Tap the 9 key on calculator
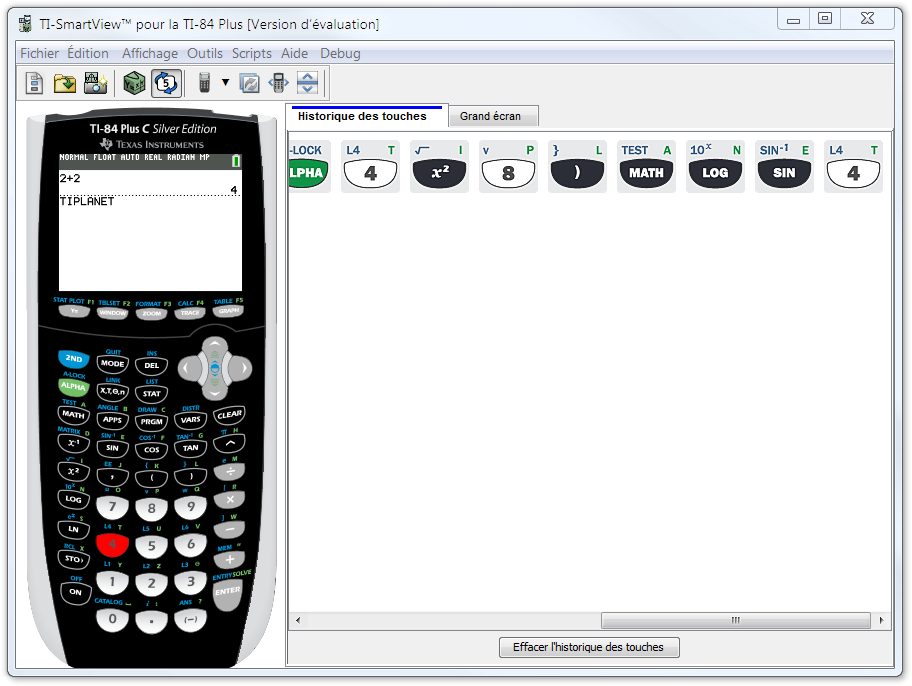Screen dimensions: 912x686 (x=191, y=507)
